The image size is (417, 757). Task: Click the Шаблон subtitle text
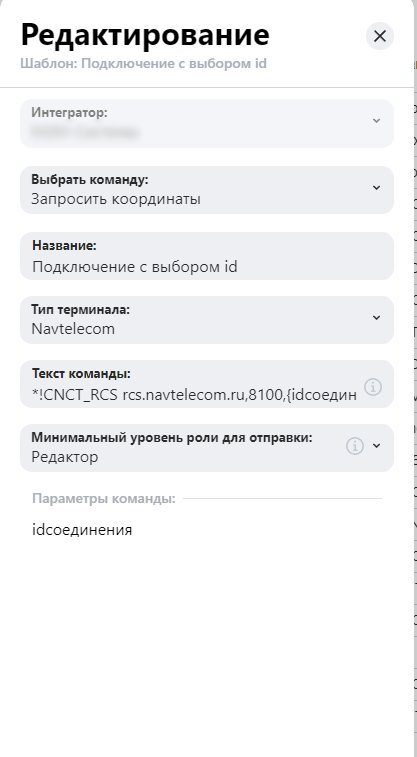(x=143, y=64)
